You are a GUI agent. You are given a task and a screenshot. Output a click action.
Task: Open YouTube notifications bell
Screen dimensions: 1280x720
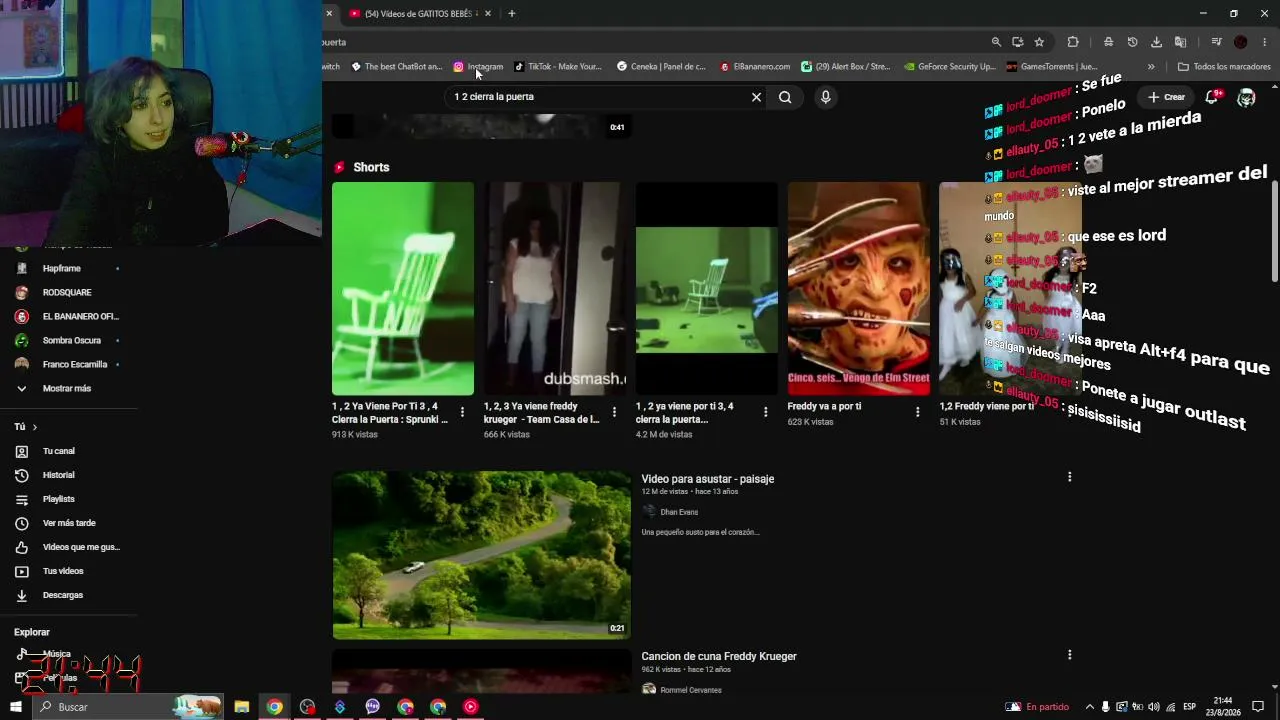coord(1212,97)
